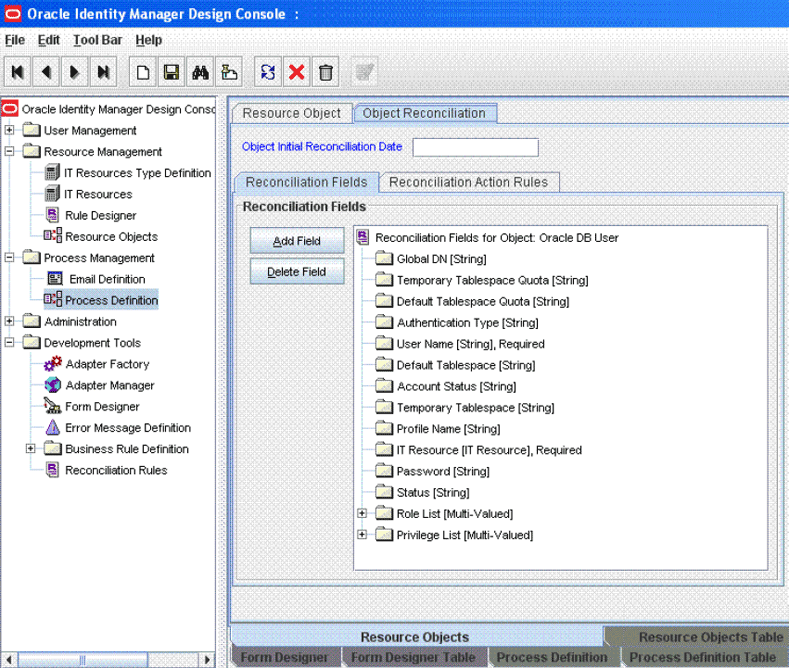The width and height of the screenshot is (789, 668).
Task: Go to the first record toolbar icon
Action: click(x=18, y=72)
